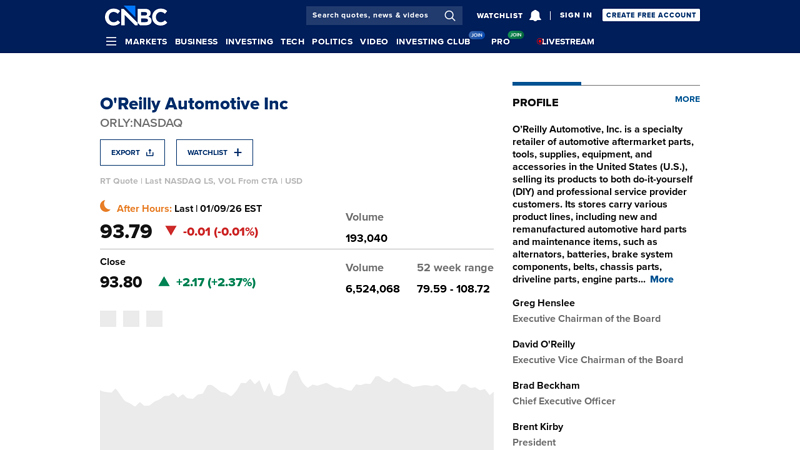Click the red livestream dot indicator

tap(539, 41)
